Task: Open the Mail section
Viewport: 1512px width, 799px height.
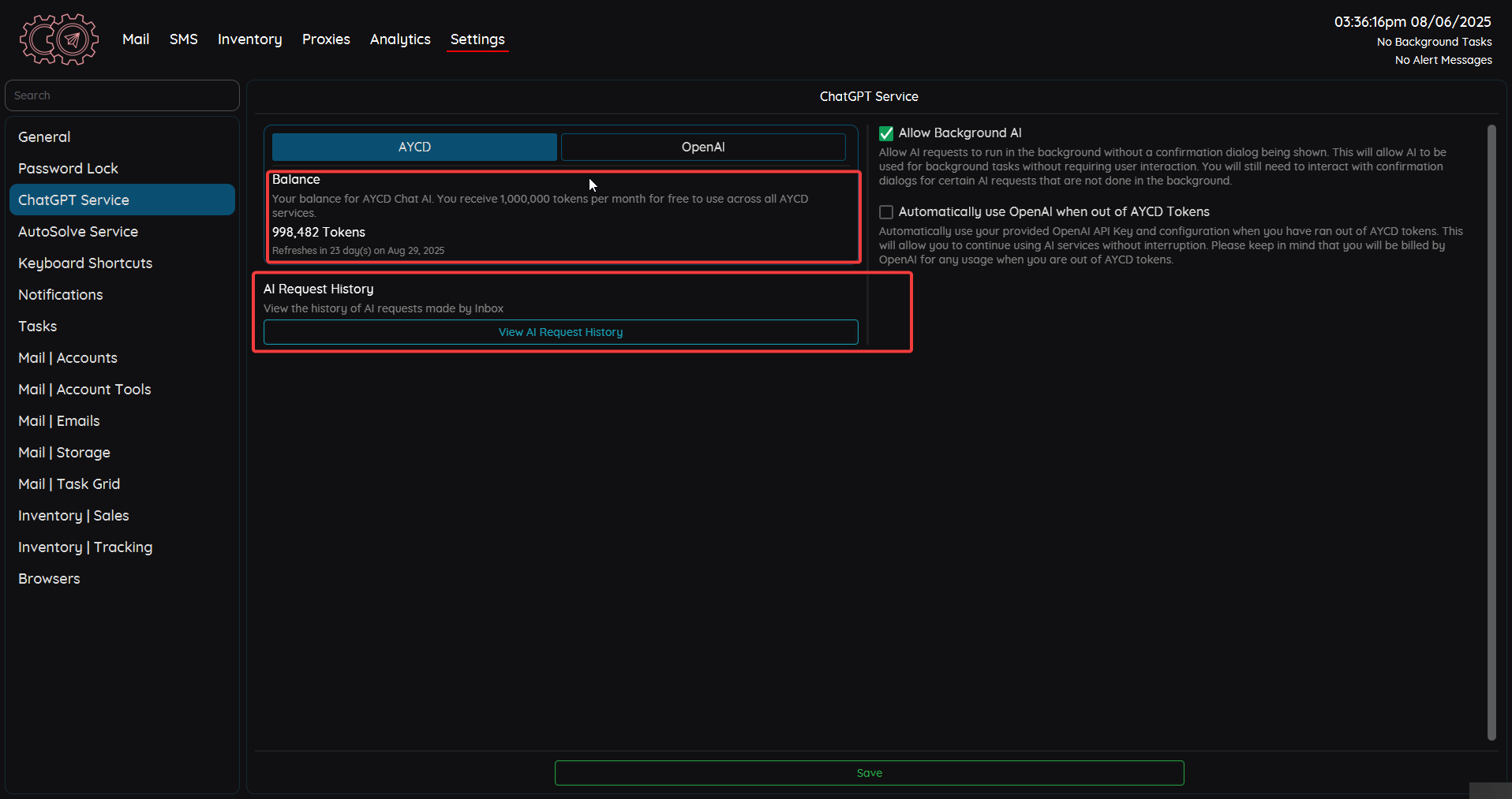Action: tap(135, 39)
